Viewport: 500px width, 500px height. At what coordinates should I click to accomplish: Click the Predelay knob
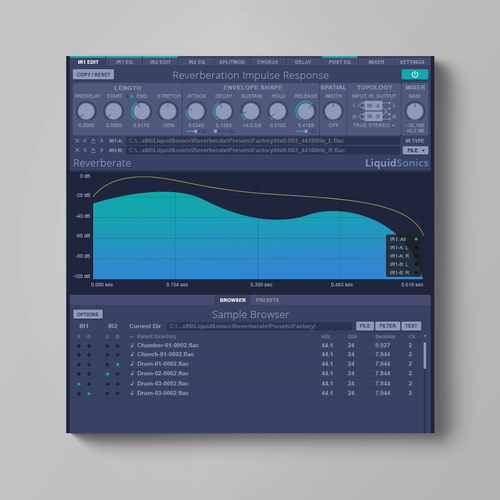click(86, 111)
